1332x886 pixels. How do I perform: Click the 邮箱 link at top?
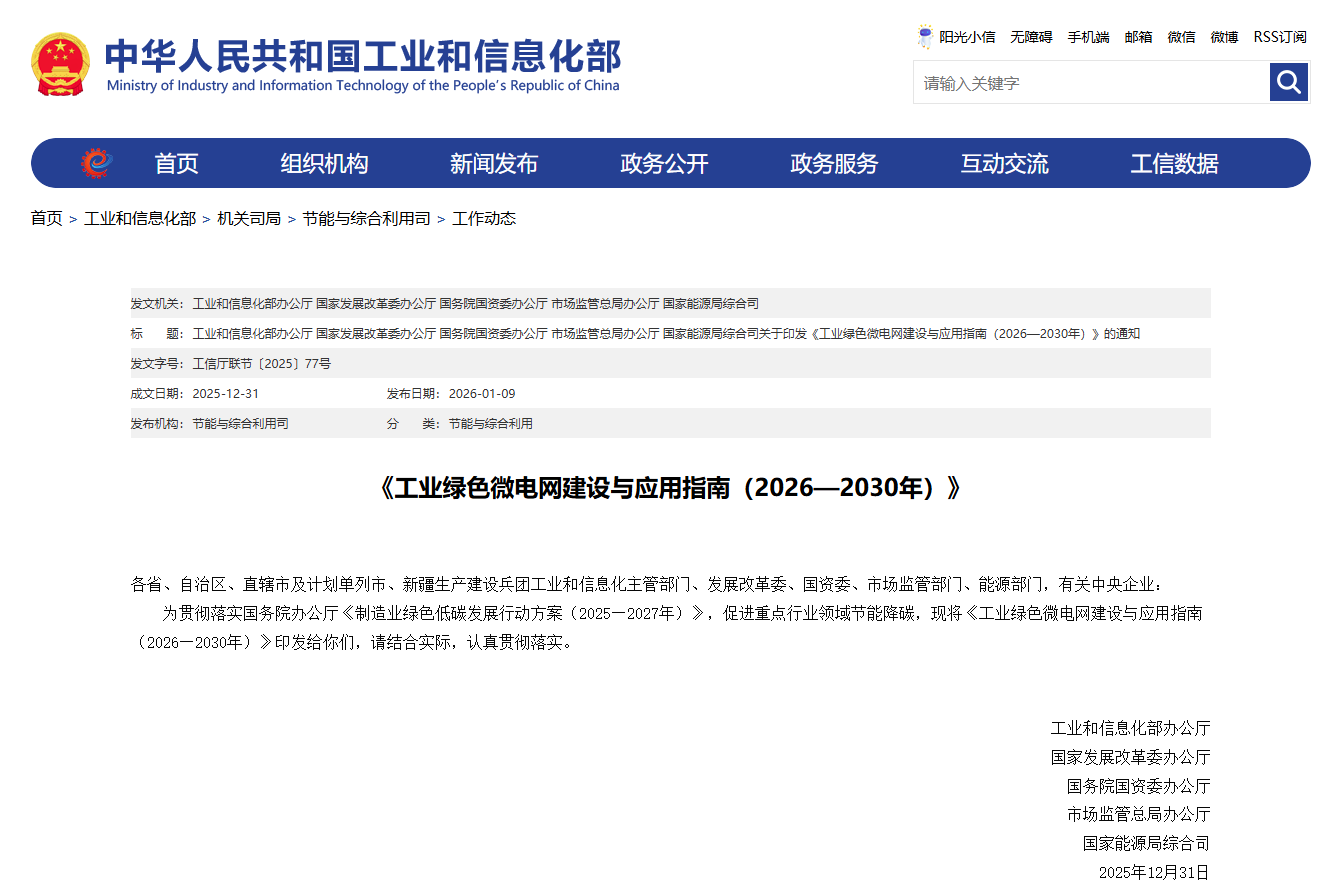coord(1138,37)
